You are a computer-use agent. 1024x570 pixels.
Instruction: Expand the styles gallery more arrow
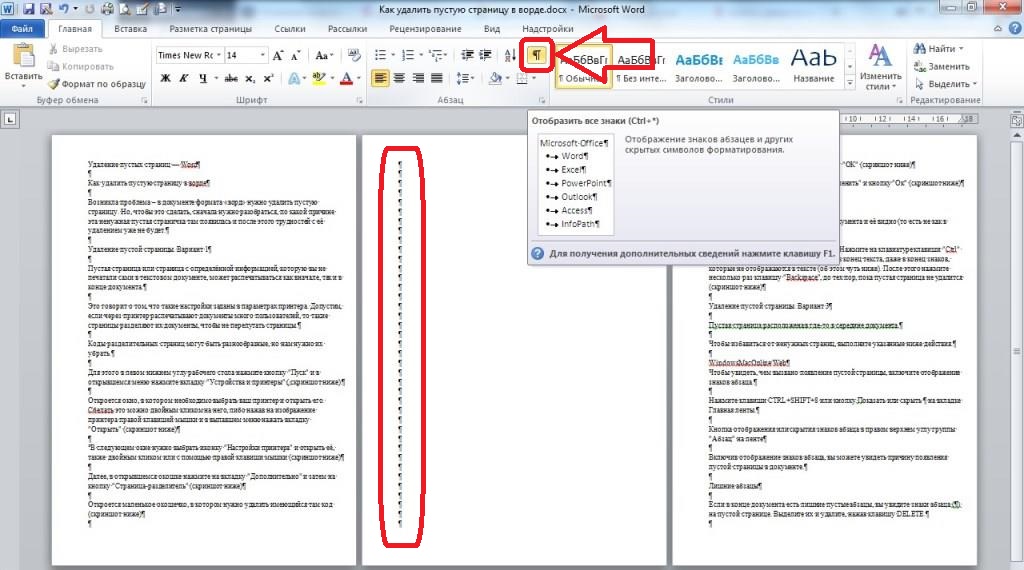click(x=850, y=83)
